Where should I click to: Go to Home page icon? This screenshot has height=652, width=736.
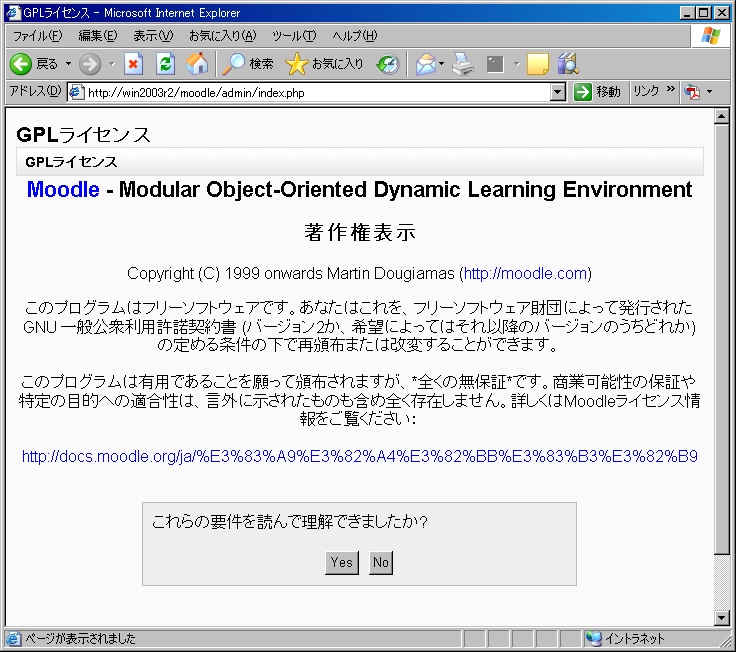[x=197, y=64]
